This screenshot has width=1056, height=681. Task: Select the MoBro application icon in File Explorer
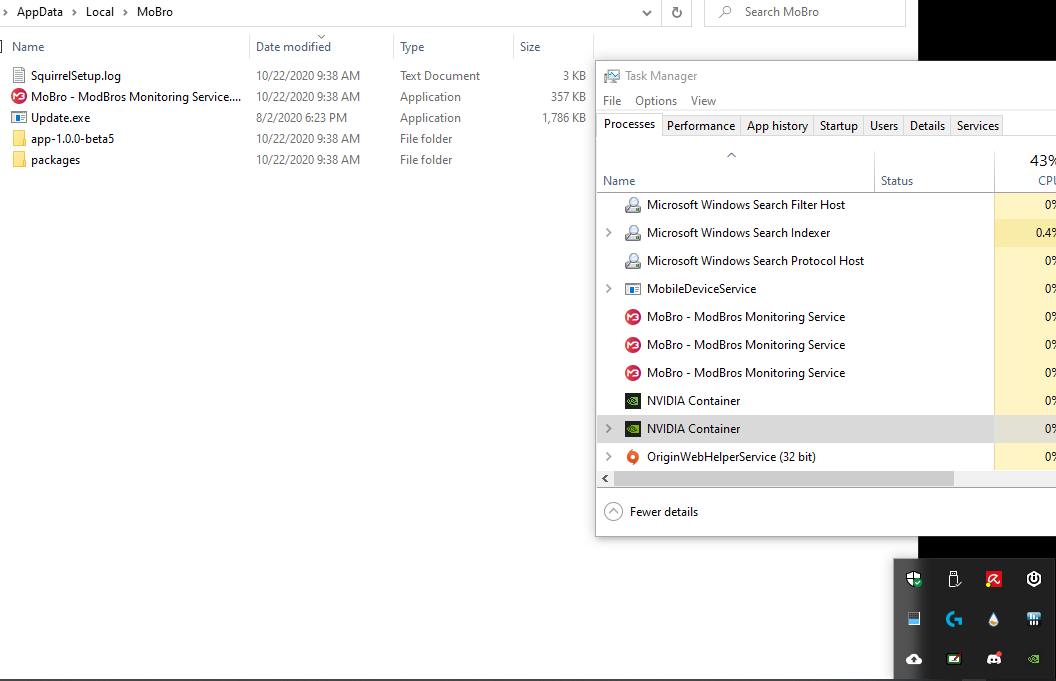click(x=19, y=96)
